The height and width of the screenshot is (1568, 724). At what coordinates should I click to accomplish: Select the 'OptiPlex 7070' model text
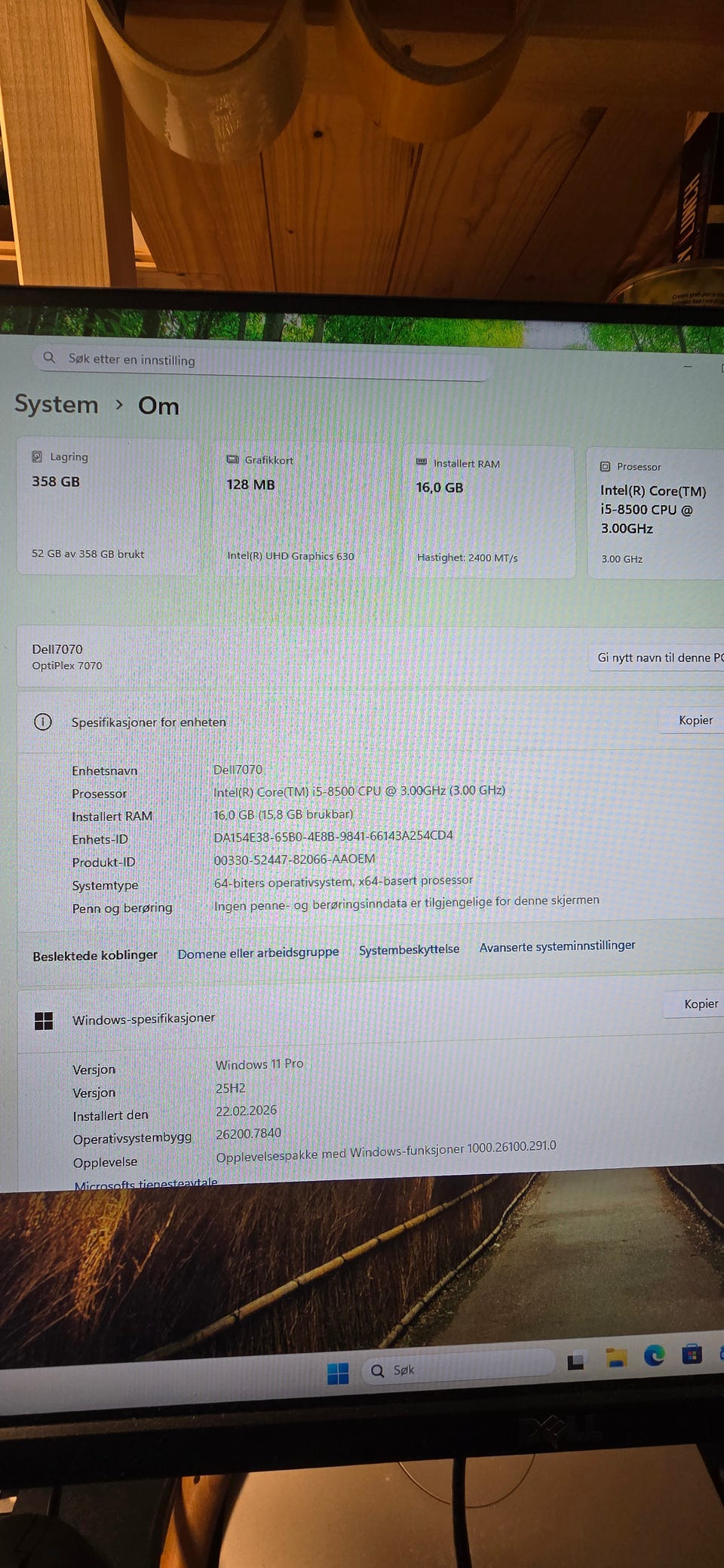(66, 666)
